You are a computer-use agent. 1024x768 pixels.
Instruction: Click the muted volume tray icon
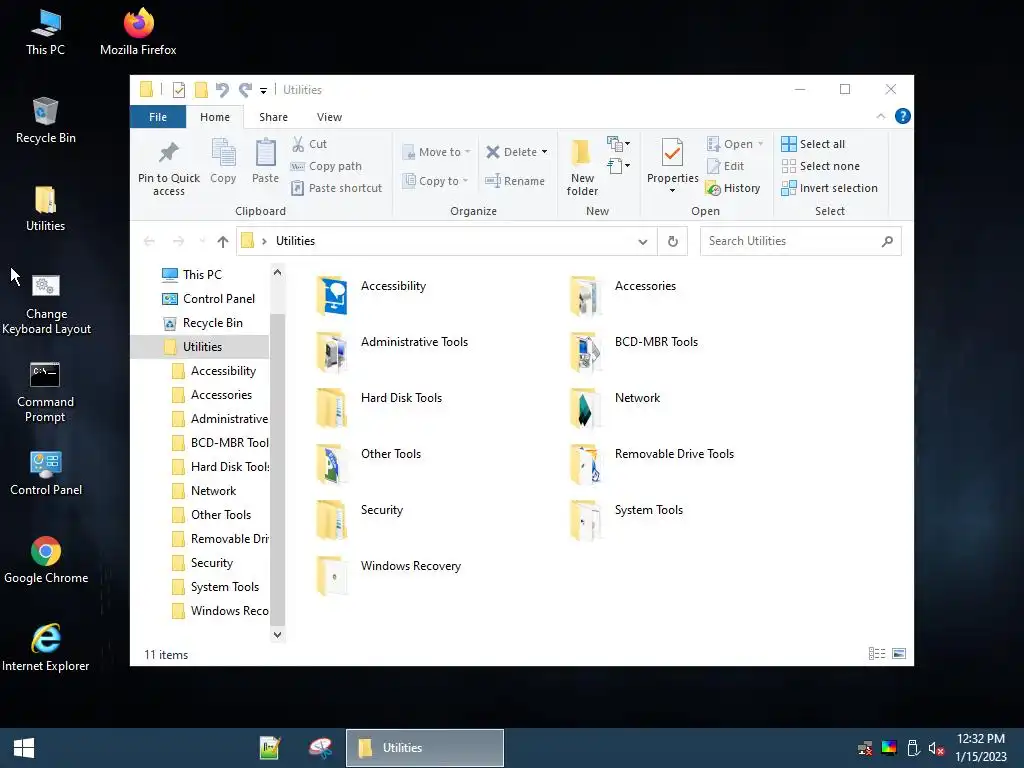pyautogui.click(x=936, y=748)
